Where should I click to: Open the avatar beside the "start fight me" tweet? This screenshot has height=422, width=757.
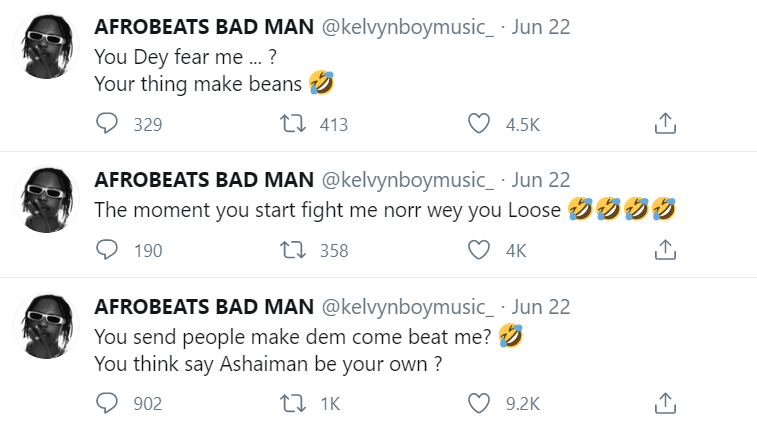46,200
